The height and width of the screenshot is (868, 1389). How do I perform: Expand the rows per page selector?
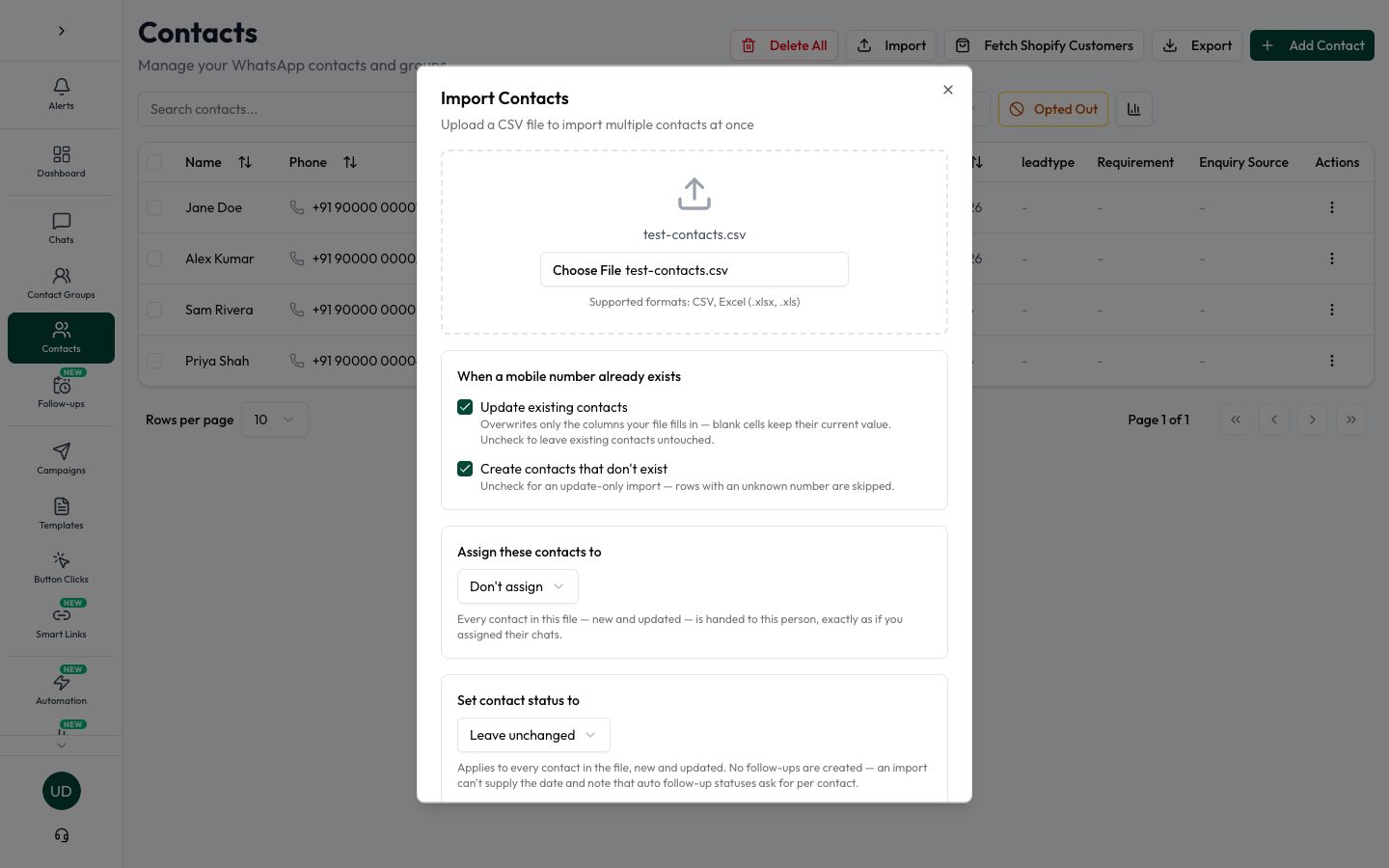tap(275, 420)
